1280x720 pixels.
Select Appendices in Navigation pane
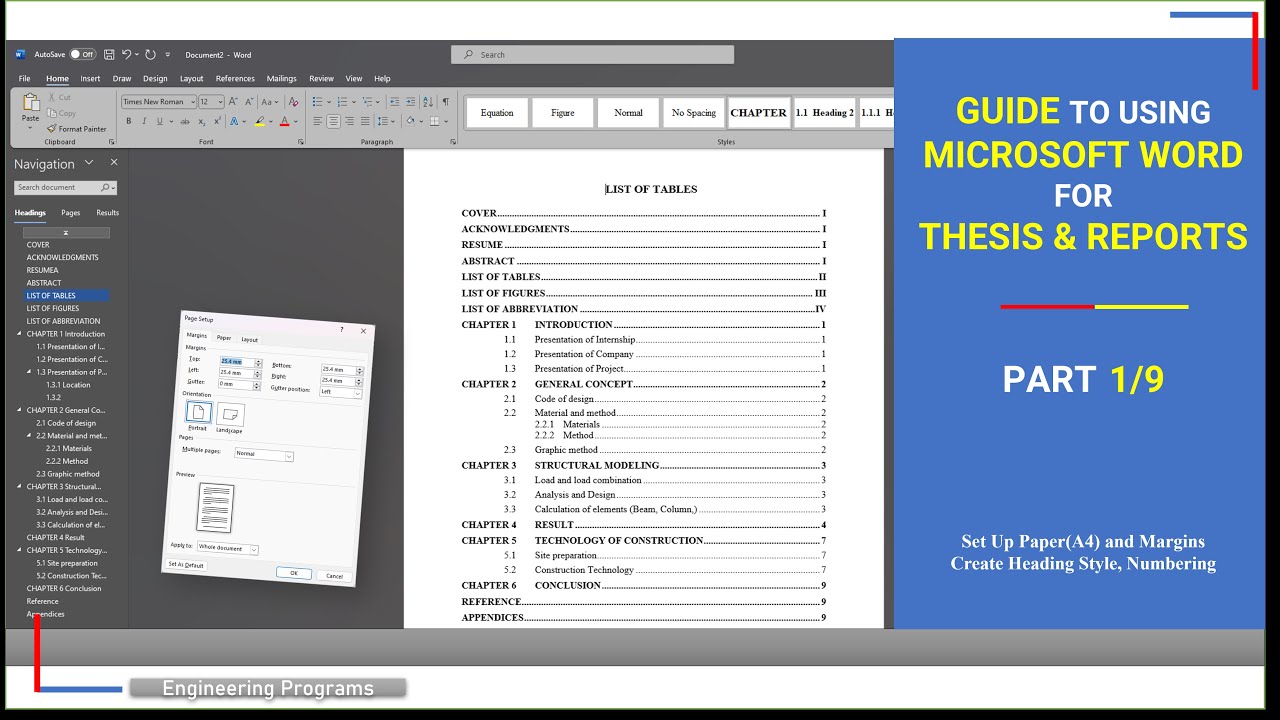click(45, 614)
